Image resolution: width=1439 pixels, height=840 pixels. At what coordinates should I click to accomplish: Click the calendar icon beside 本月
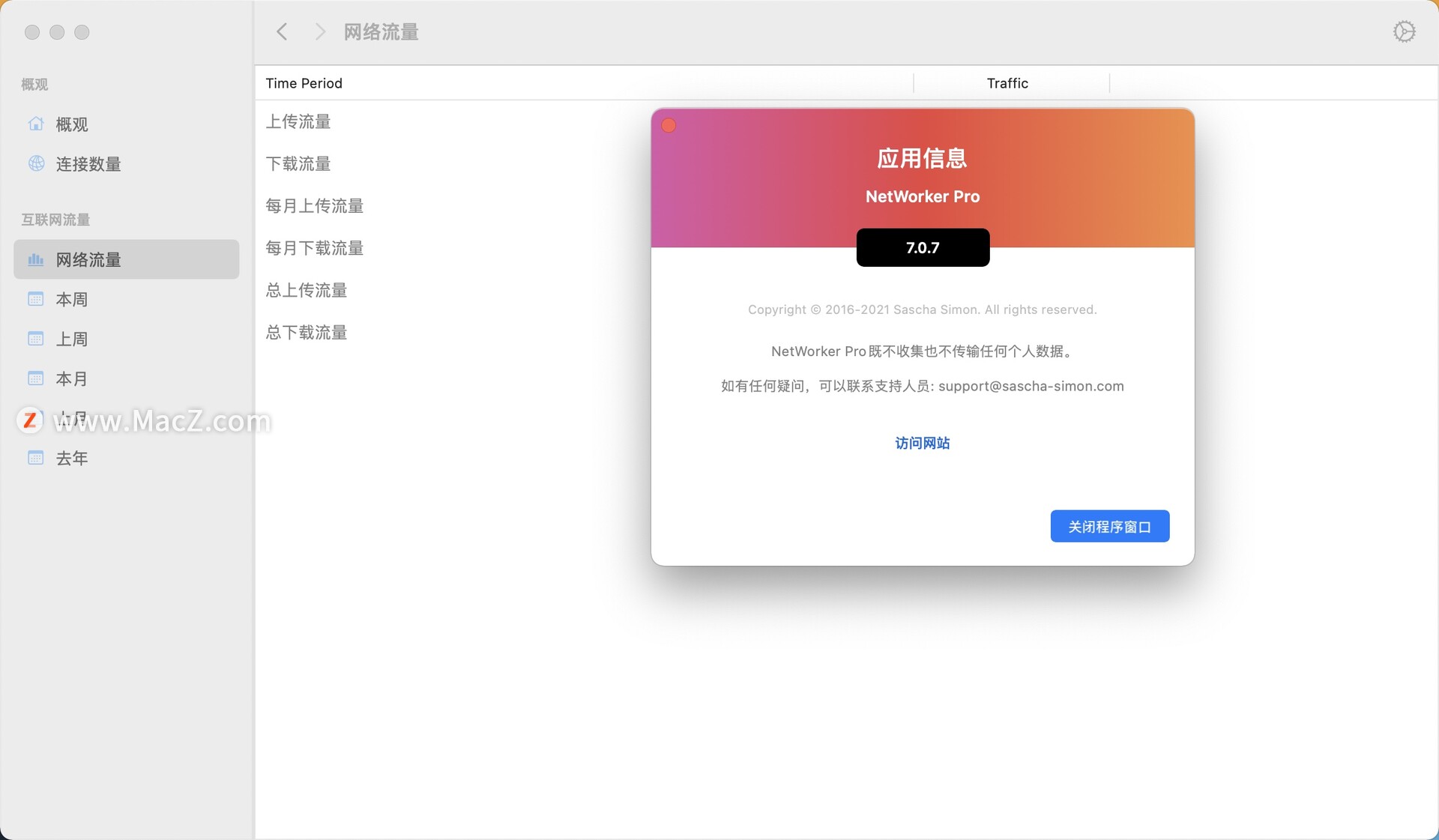coord(35,378)
